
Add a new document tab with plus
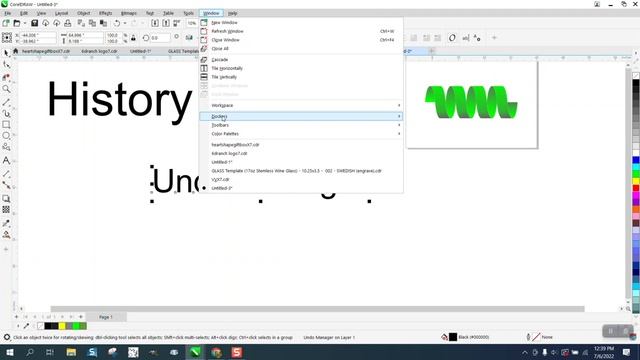(x=431, y=51)
